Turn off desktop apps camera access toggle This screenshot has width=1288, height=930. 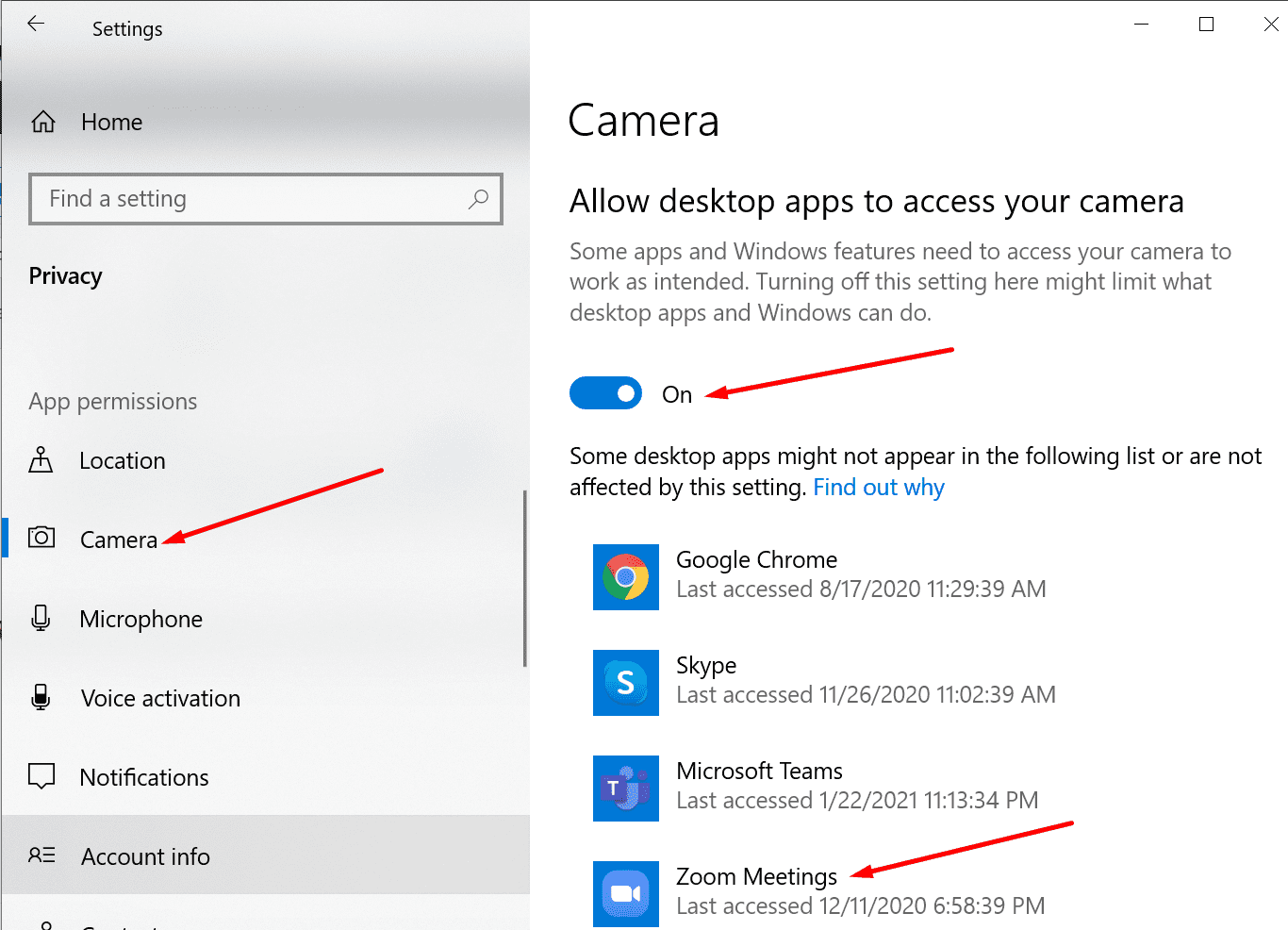pos(605,393)
